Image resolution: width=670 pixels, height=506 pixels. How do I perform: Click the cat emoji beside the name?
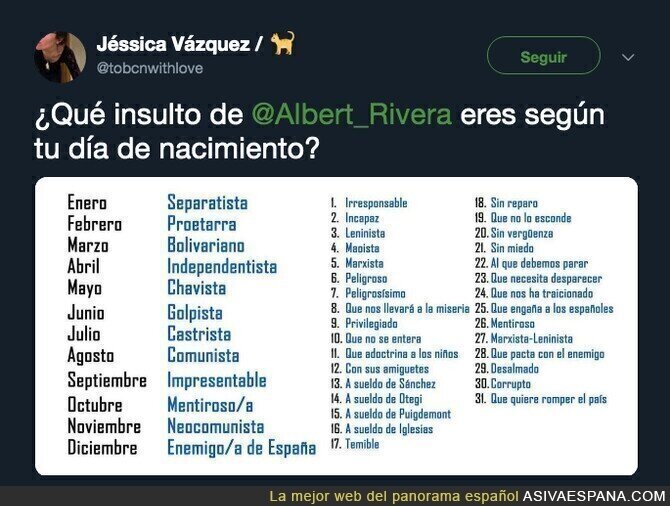[283, 43]
